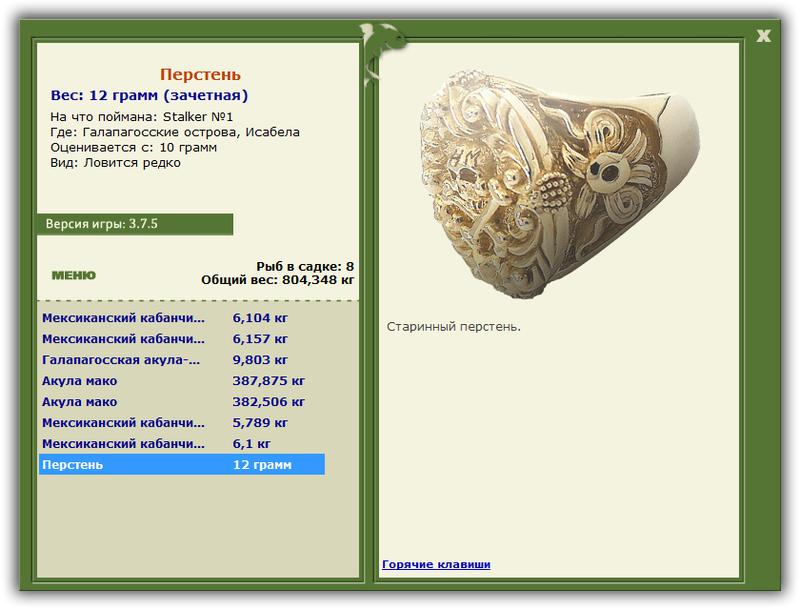Select the Акула мако row weighing 387,875 кг
Screen dimensions: 800x610
[x=182, y=380]
